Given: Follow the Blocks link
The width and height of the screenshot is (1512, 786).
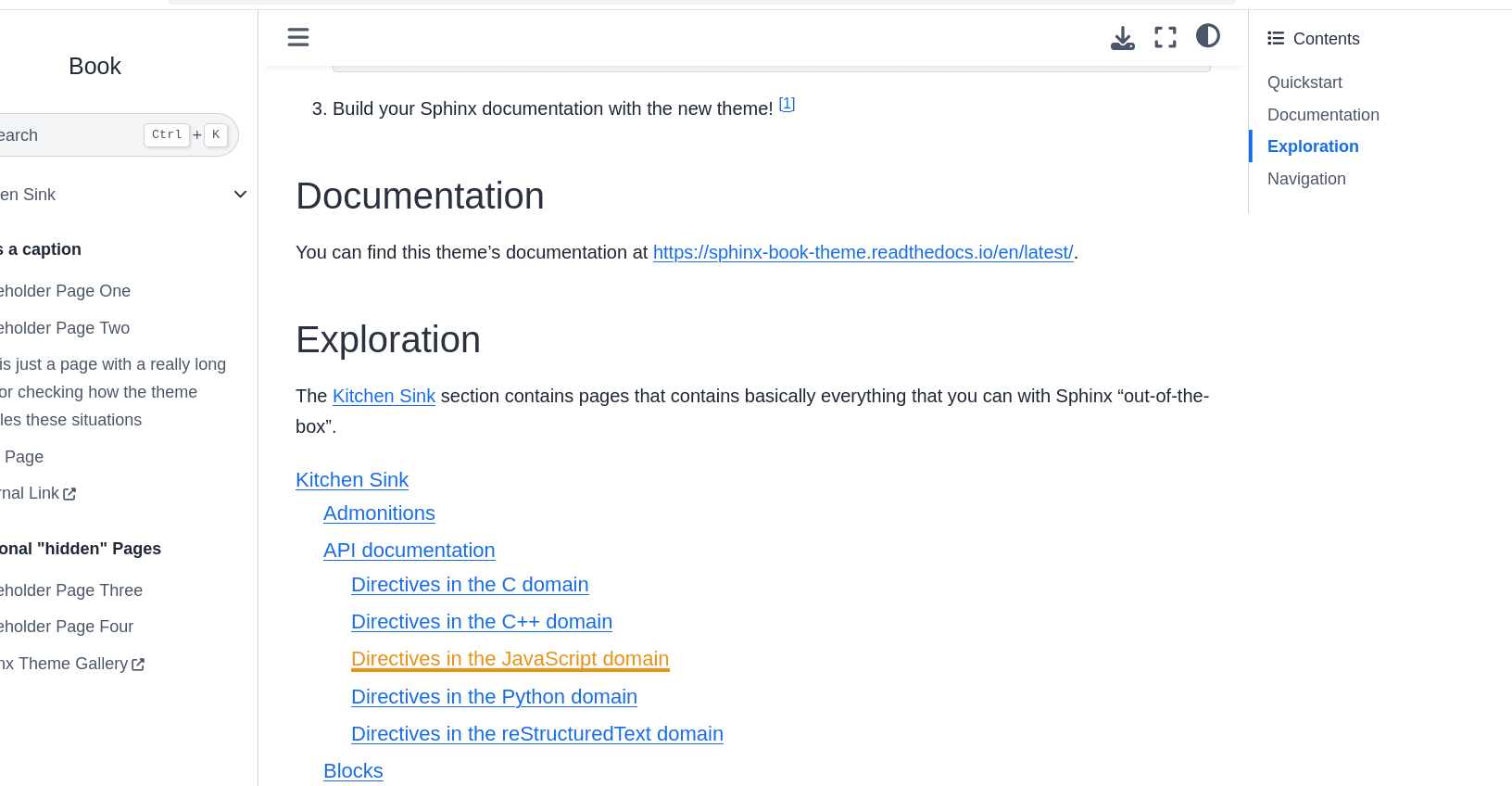Looking at the screenshot, I should [353, 771].
